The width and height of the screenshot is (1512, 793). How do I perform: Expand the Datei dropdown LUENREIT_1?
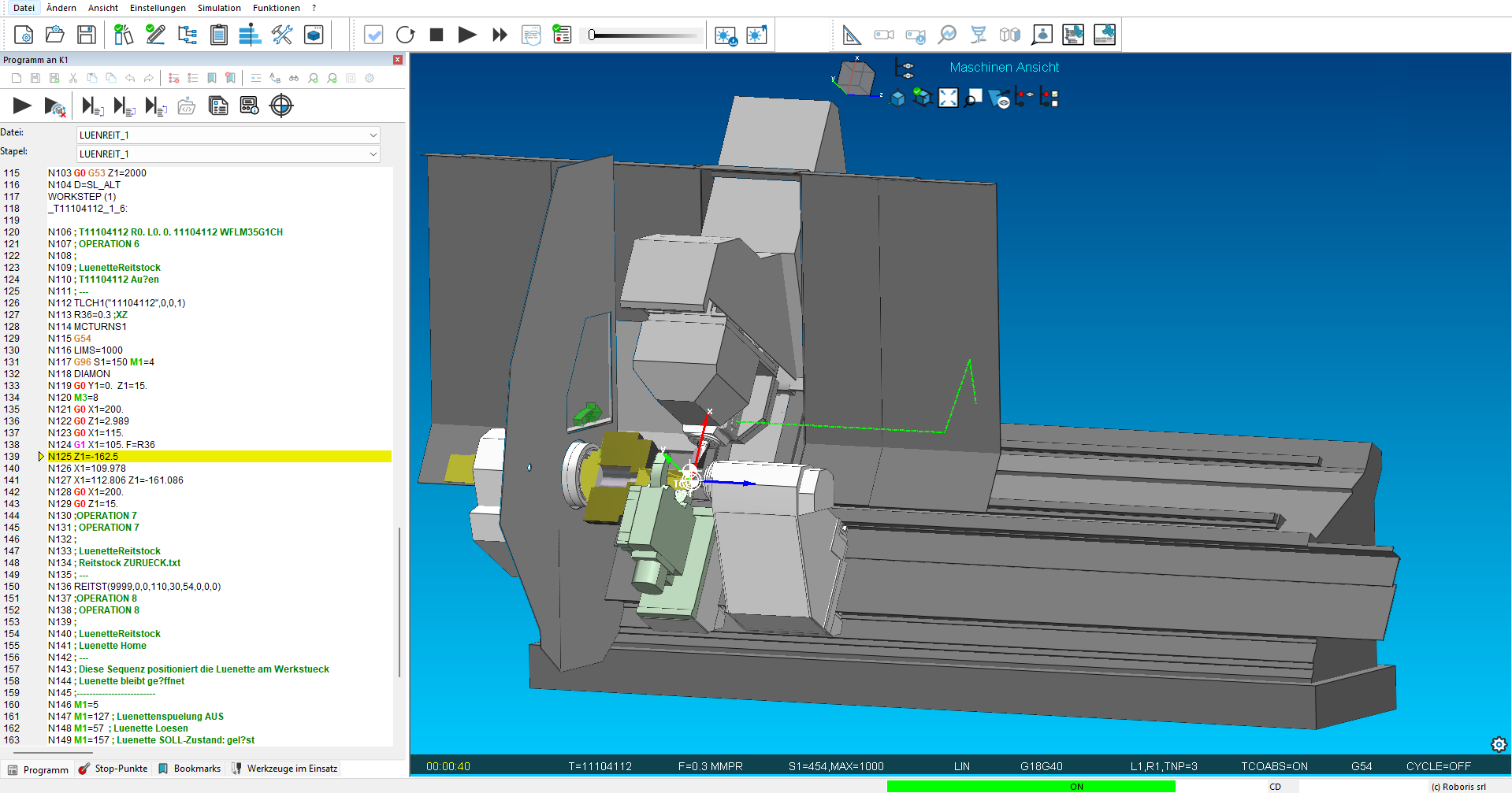(x=373, y=135)
